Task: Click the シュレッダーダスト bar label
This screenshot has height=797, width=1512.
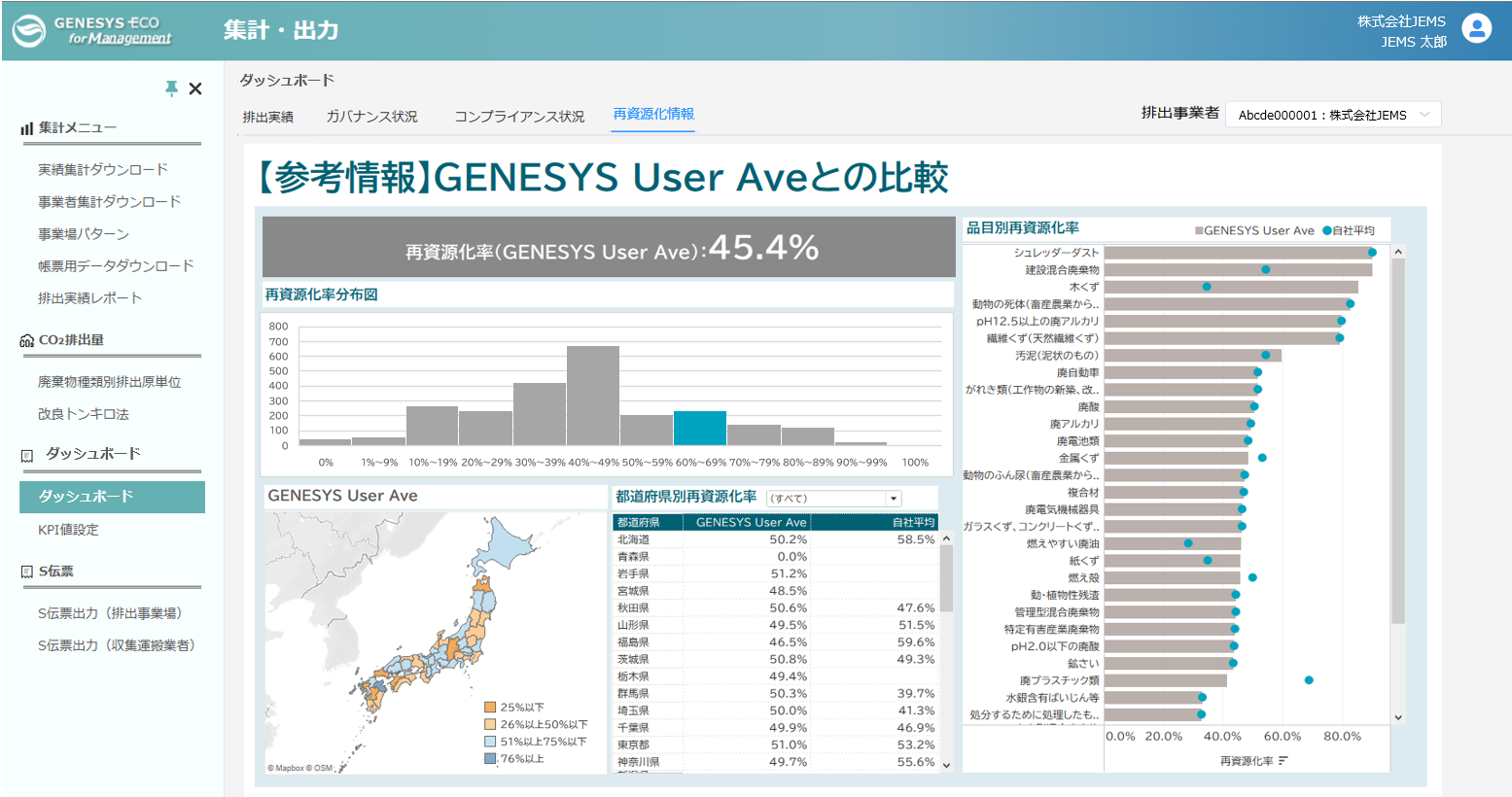Action: pyautogui.click(x=1056, y=253)
